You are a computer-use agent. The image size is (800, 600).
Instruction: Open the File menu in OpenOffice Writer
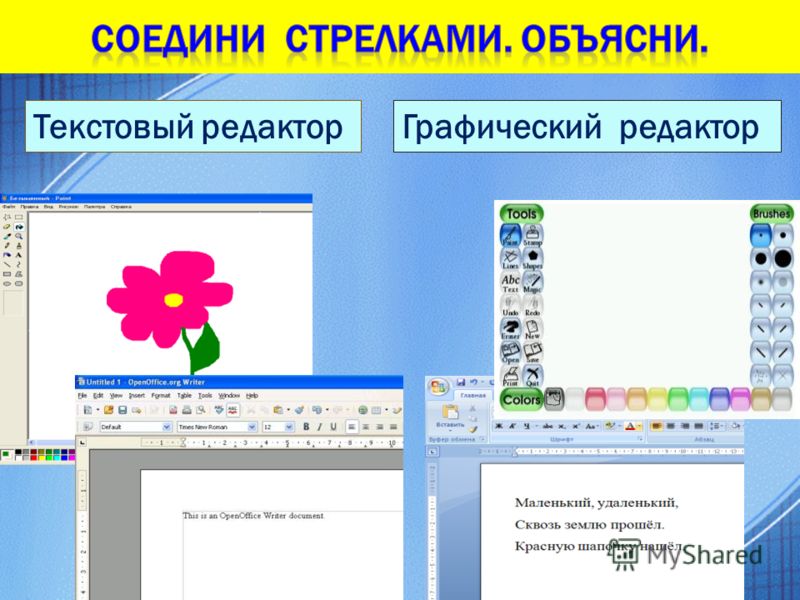tap(82, 395)
